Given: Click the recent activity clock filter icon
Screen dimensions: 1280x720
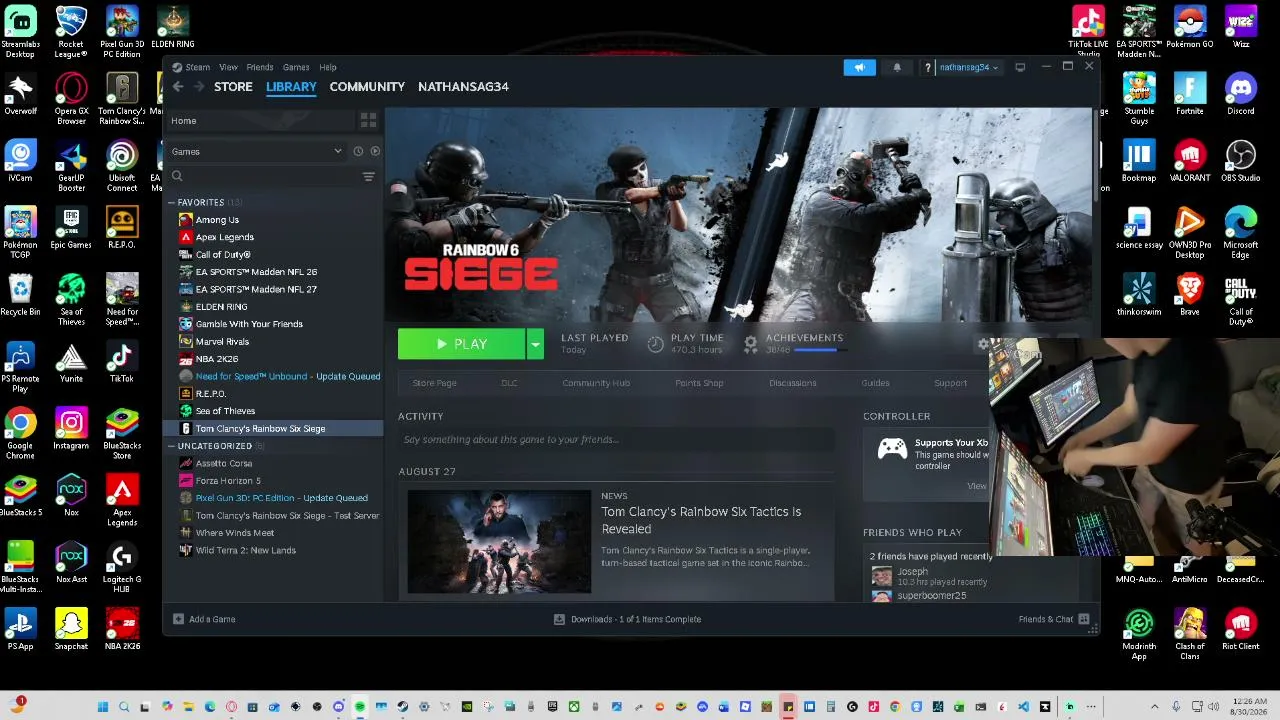Looking at the screenshot, I should 358,152.
